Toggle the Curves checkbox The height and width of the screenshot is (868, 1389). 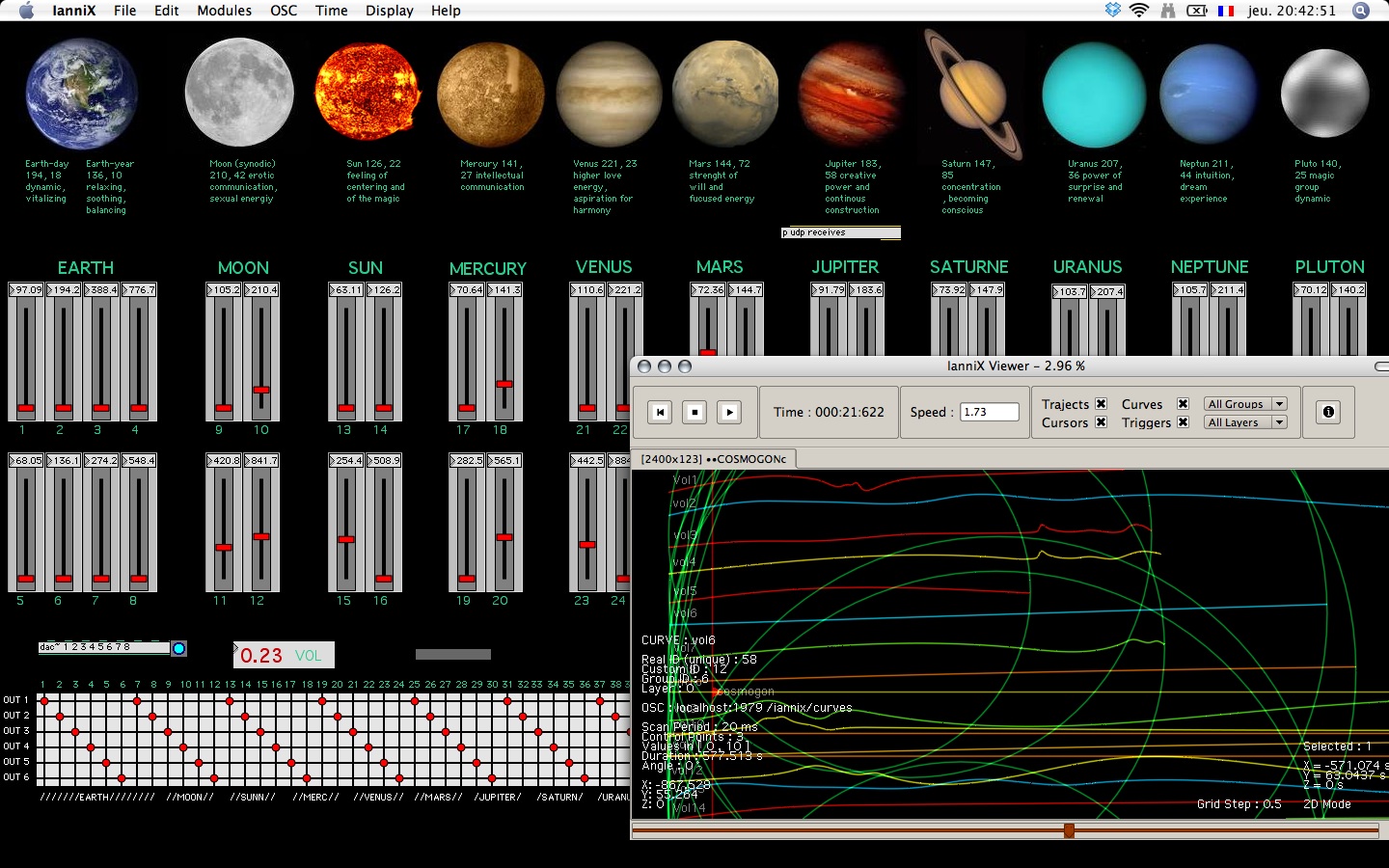tap(1183, 404)
